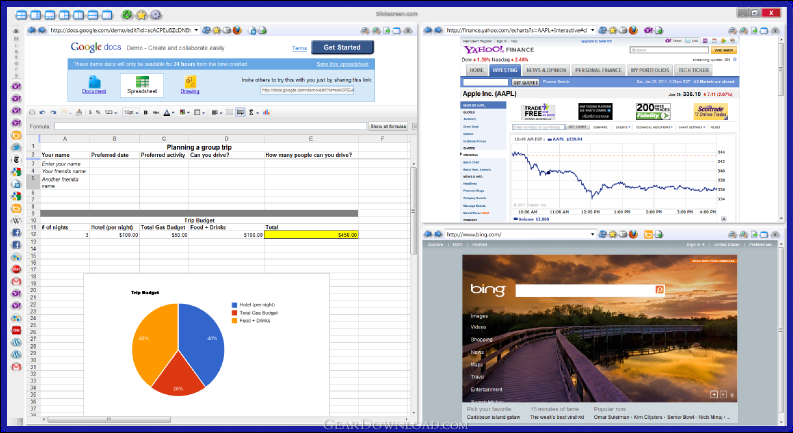
Task: Click Show all formulas button
Action: click(388, 126)
